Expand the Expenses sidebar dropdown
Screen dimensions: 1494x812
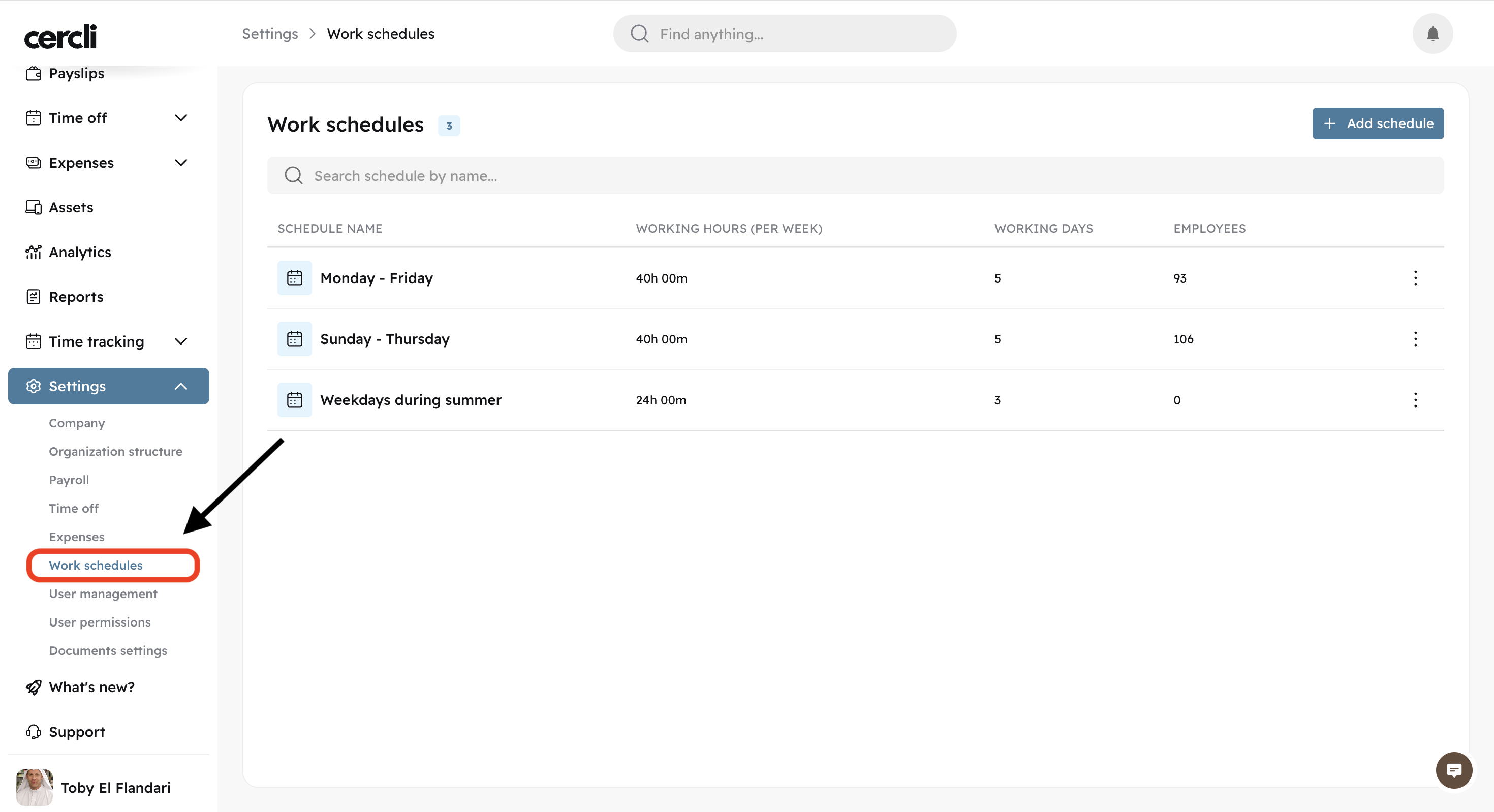click(180, 163)
